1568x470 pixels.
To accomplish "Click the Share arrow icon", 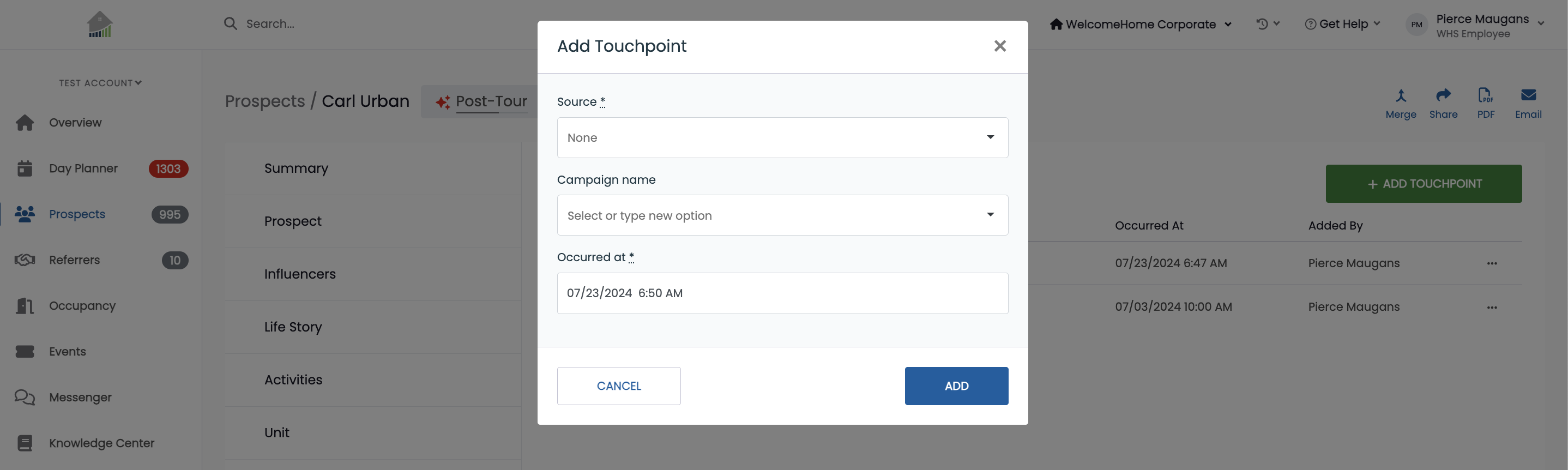I will [x=1443, y=95].
